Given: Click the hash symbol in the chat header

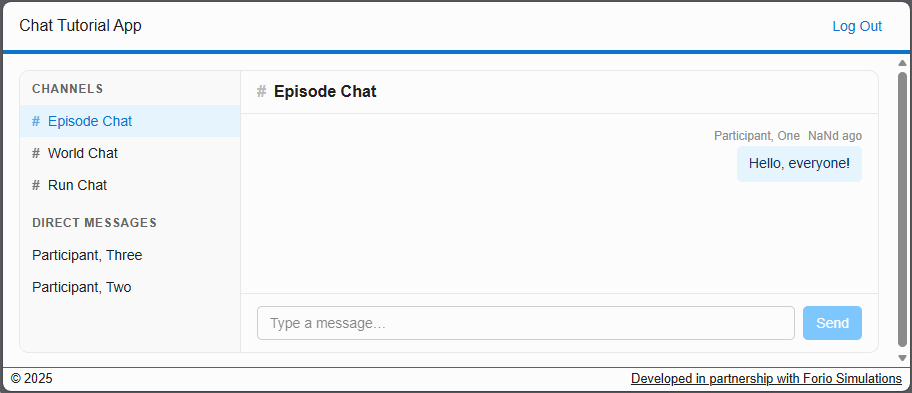Looking at the screenshot, I should (x=262, y=92).
